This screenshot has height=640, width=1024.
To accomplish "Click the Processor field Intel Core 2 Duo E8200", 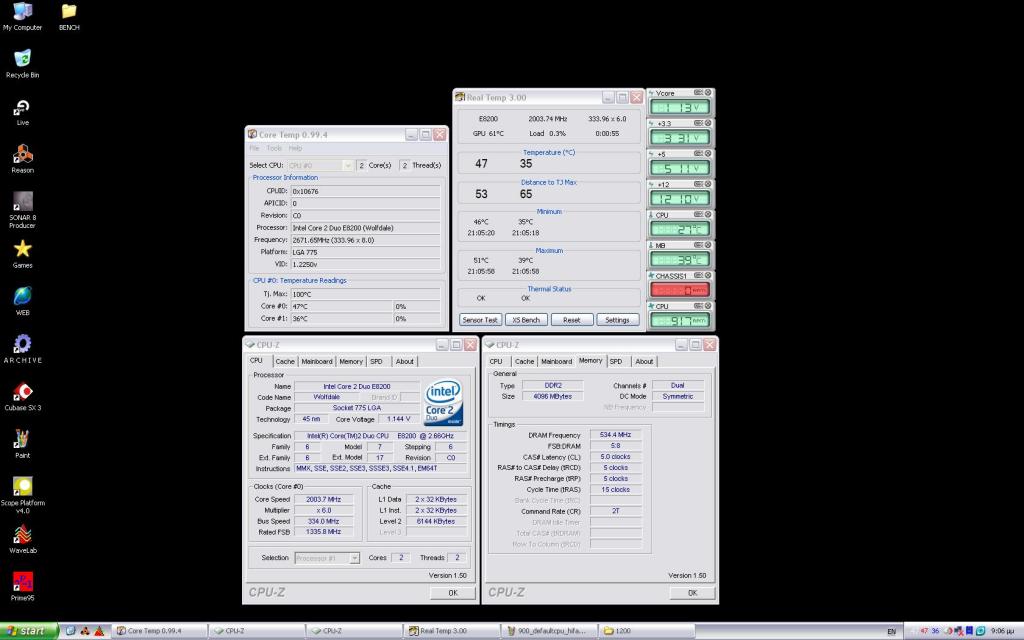I will pos(365,228).
